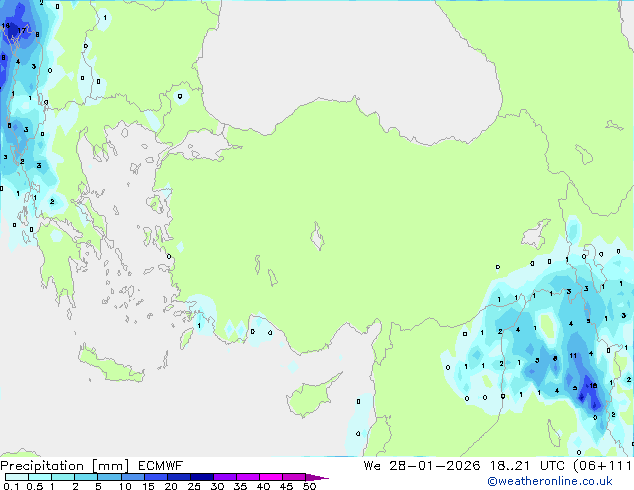Click legend scale label "40"
The height and width of the screenshot is (490, 634).
point(263,486)
